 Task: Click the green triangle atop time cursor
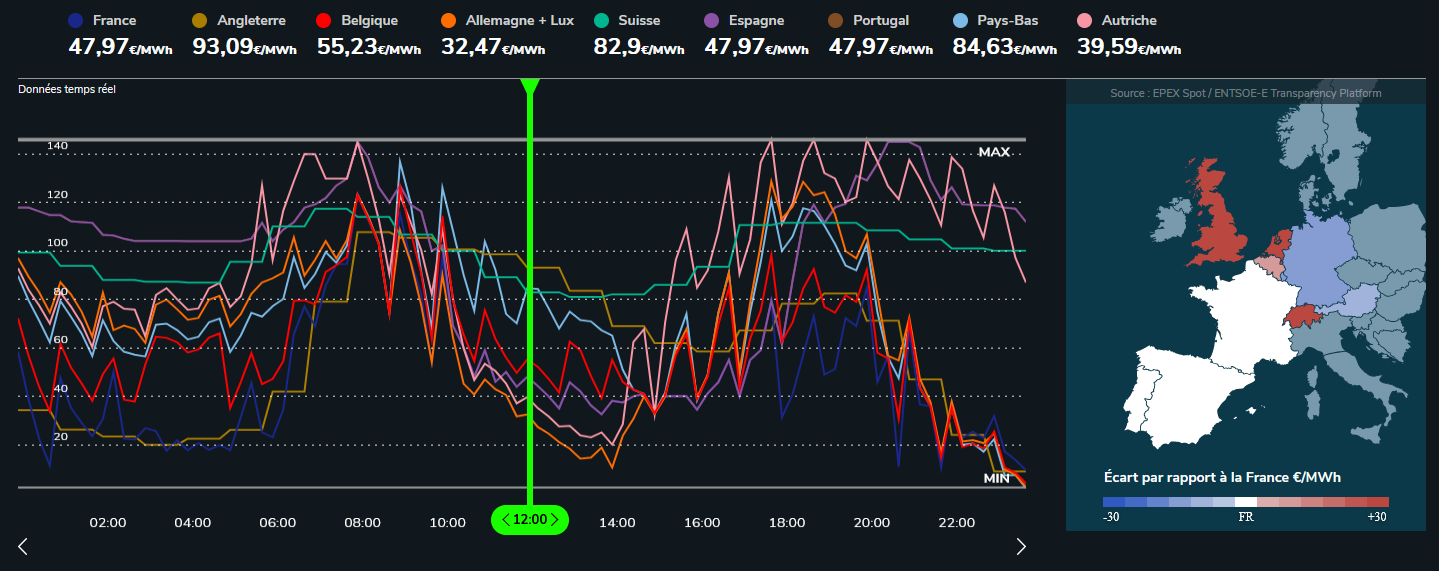530,86
